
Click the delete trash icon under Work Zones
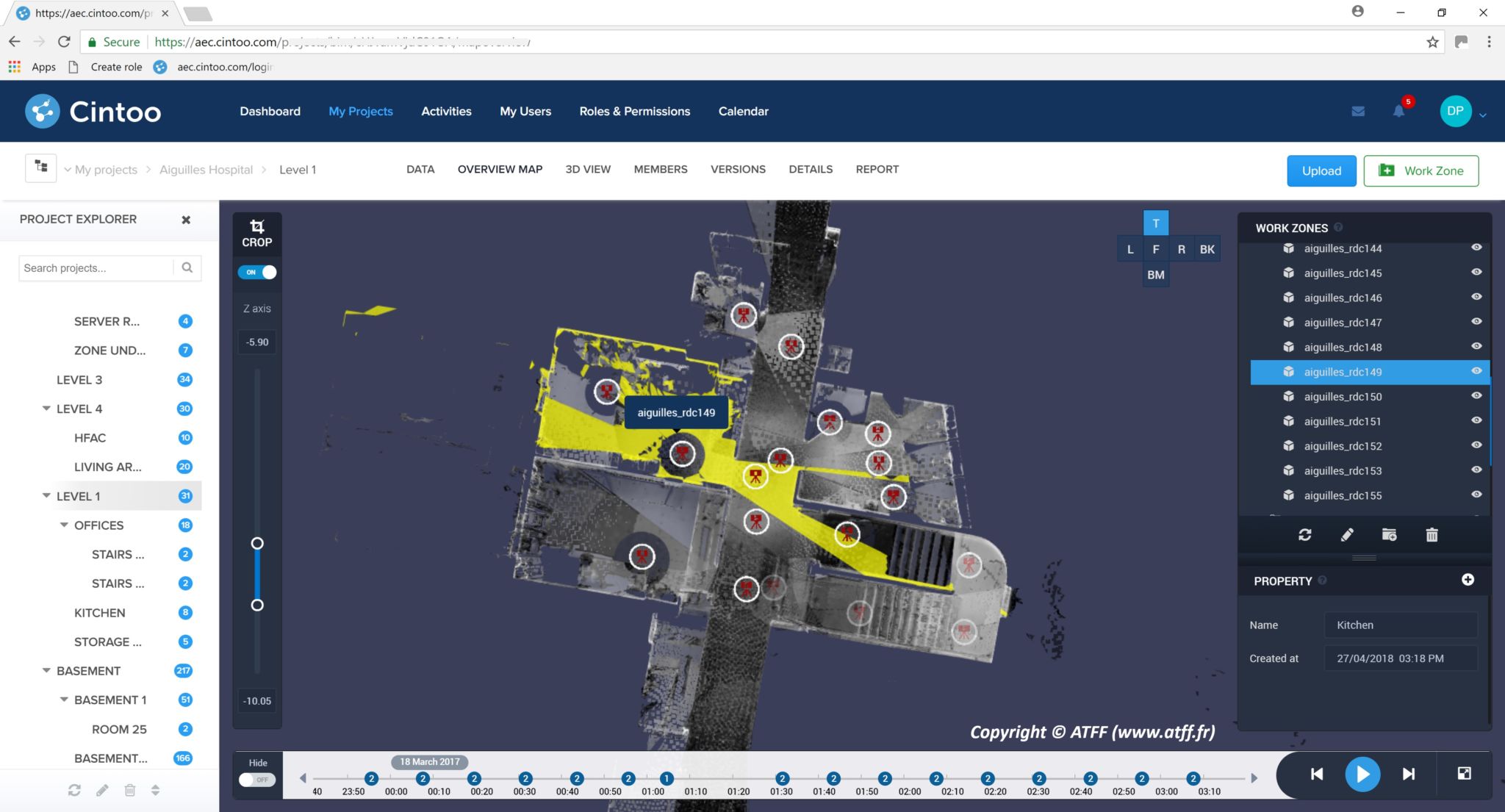click(1432, 535)
